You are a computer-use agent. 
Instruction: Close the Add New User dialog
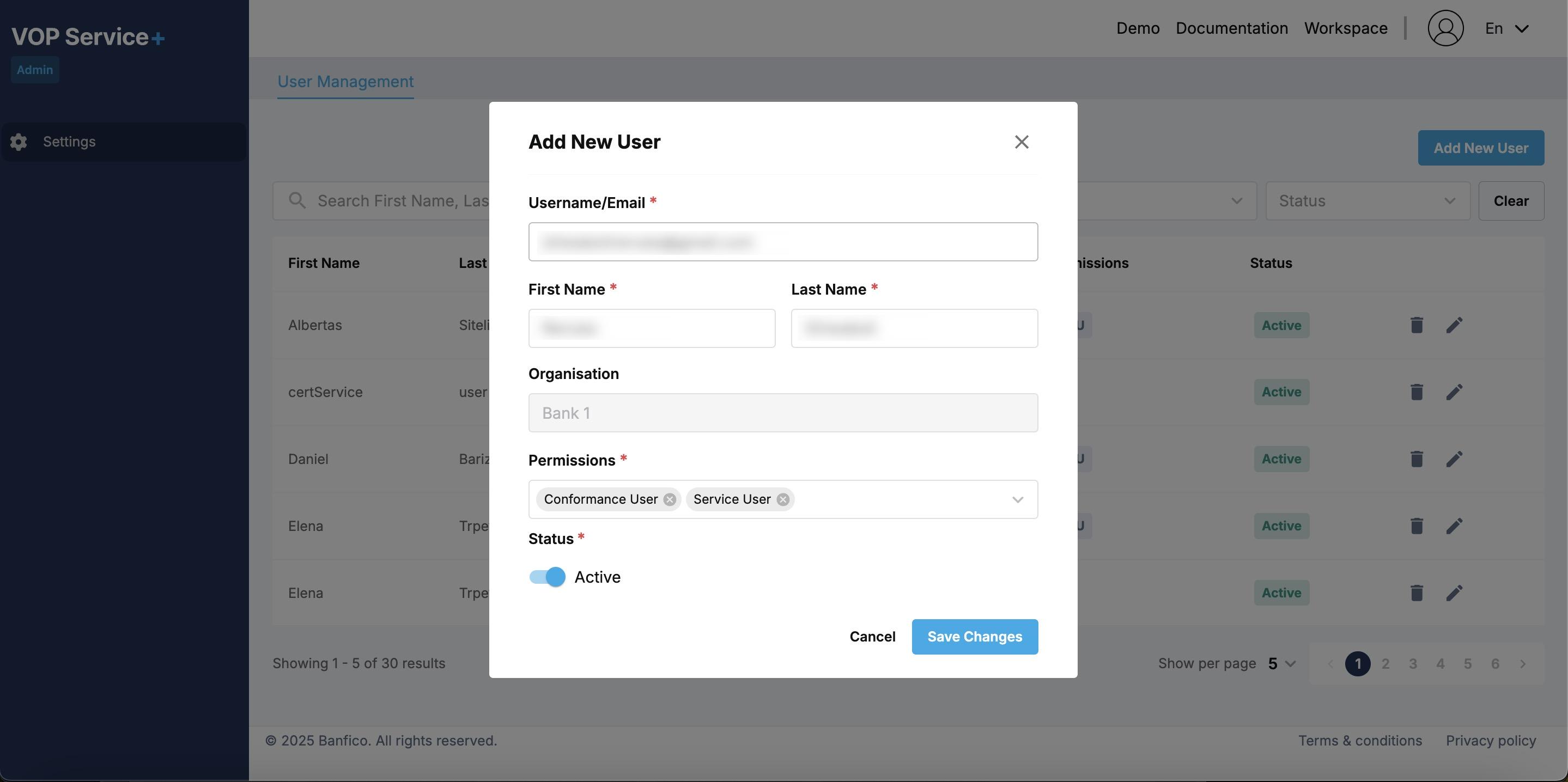1022,142
